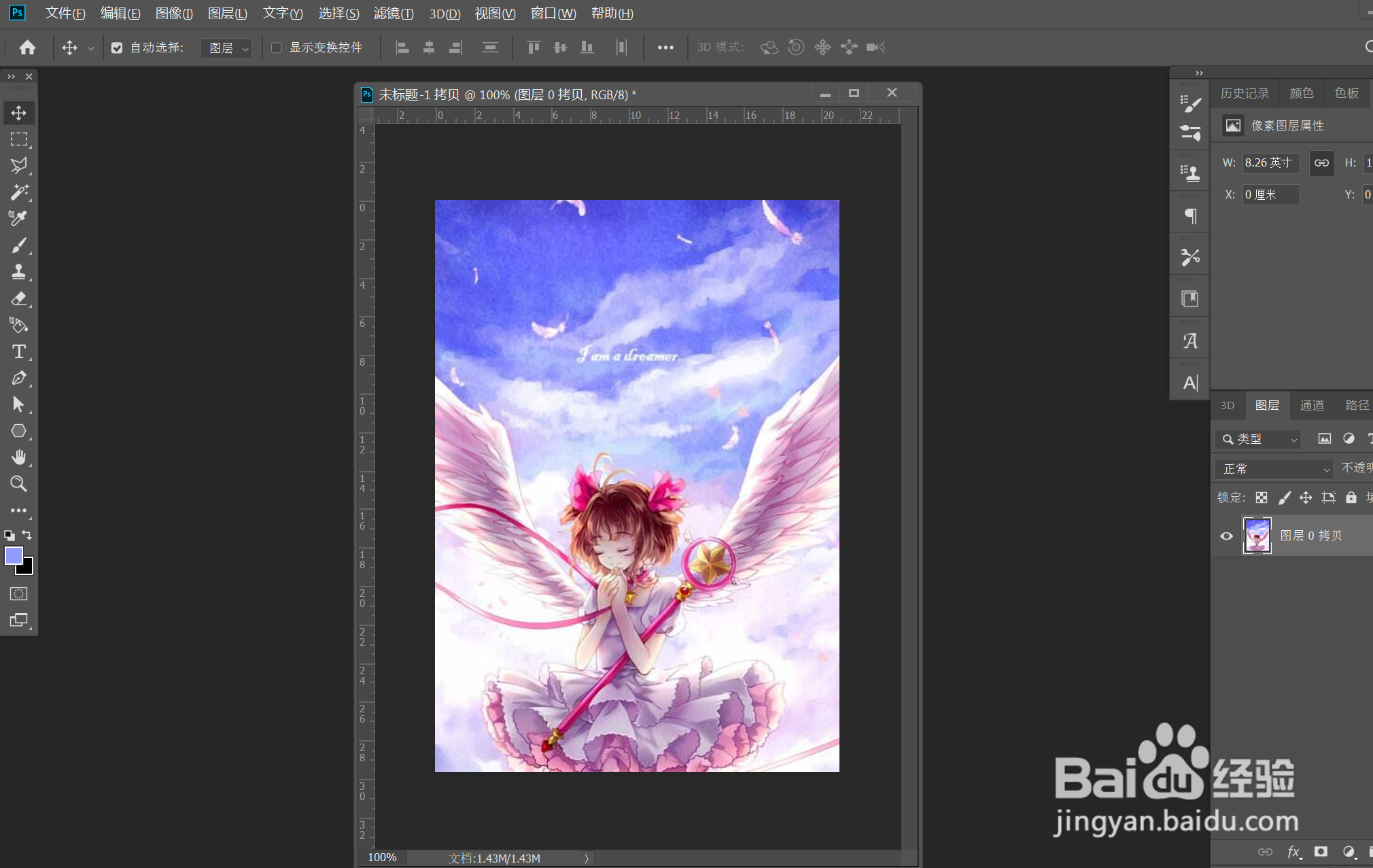
Task: Select the Clone Stamp tool
Action: pos(18,272)
